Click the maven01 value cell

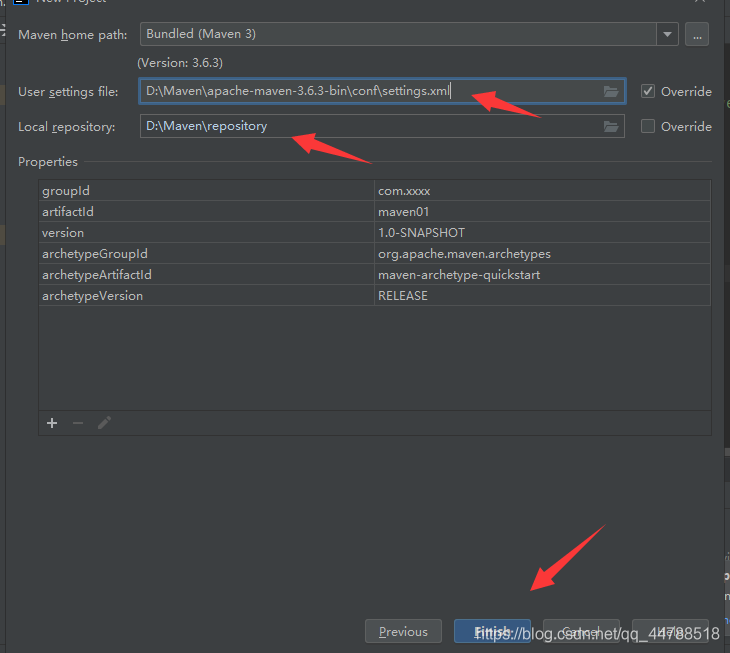point(542,212)
